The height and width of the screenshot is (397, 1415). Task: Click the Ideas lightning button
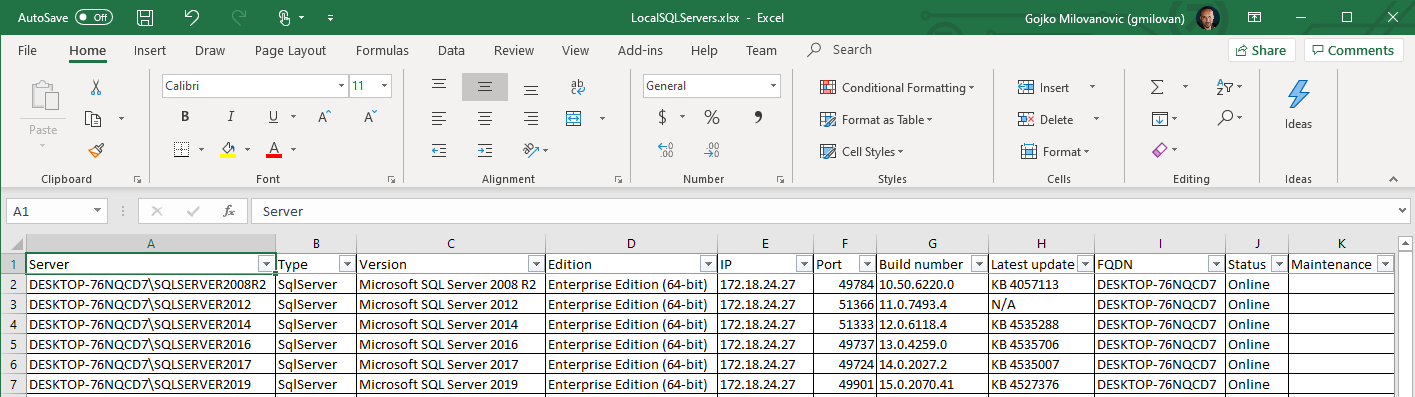[x=1298, y=104]
